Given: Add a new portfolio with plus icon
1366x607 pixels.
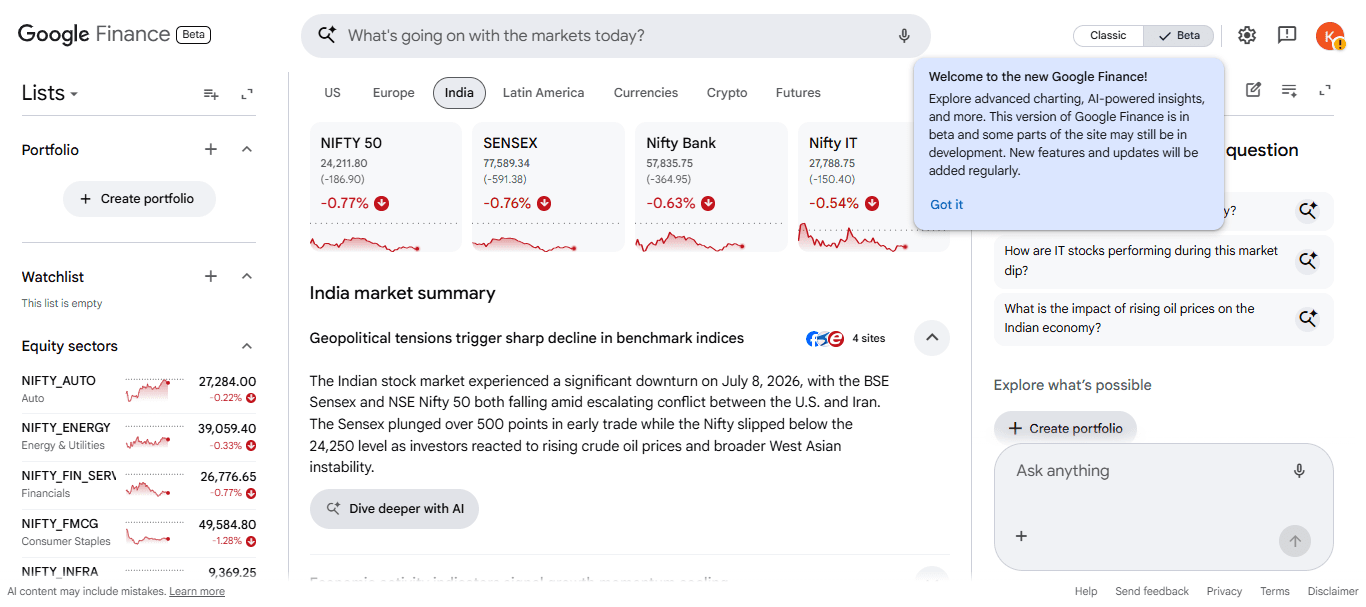Looking at the screenshot, I should (x=211, y=149).
